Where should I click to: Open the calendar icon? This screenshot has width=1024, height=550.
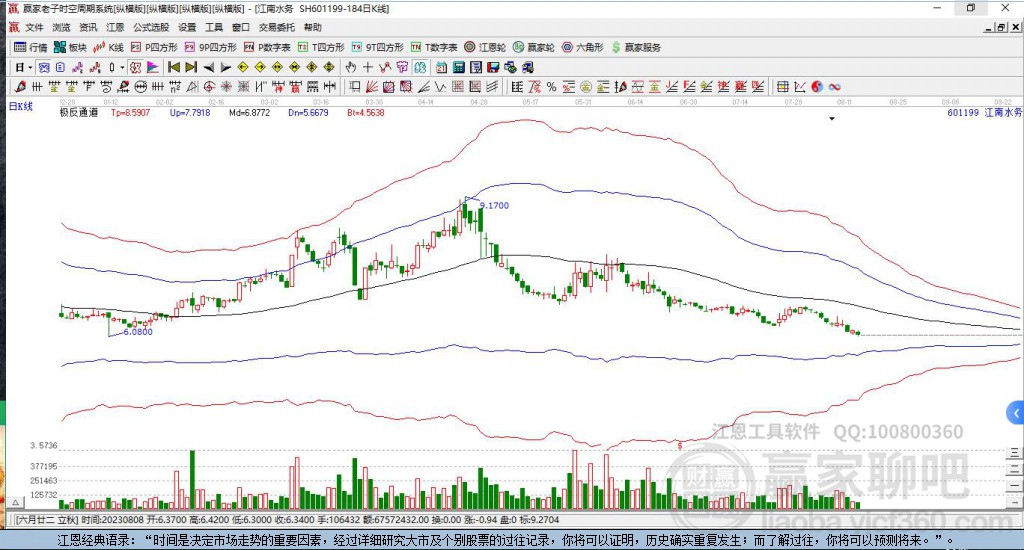point(441,67)
